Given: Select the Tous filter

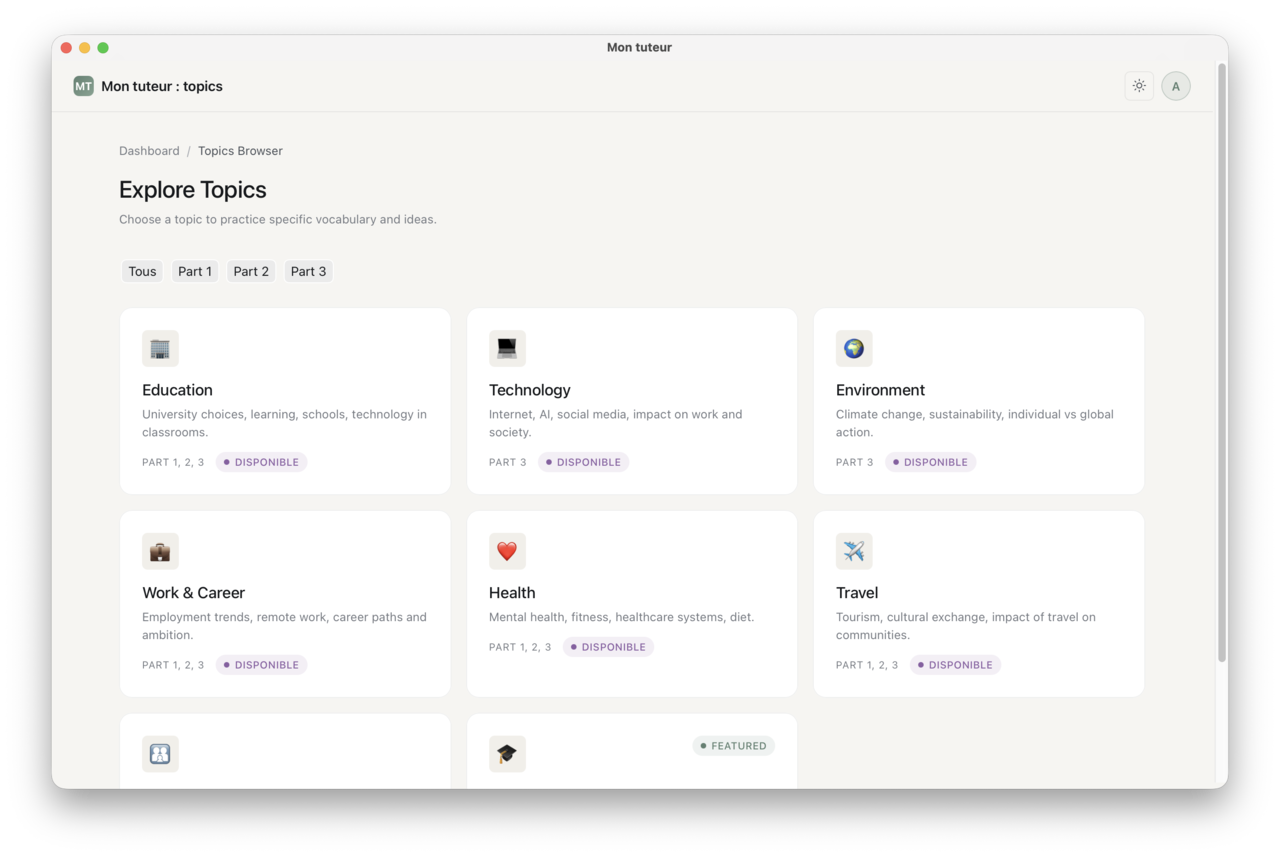Looking at the screenshot, I should (x=142, y=271).
